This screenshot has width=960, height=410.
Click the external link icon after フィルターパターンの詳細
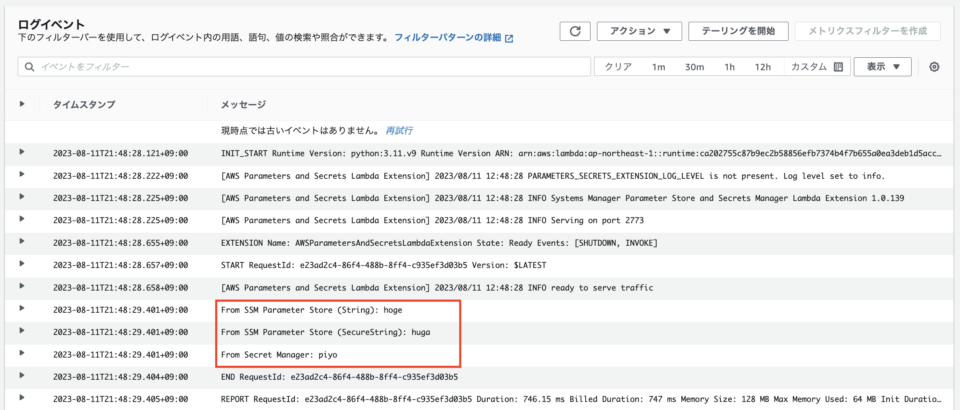pos(509,38)
